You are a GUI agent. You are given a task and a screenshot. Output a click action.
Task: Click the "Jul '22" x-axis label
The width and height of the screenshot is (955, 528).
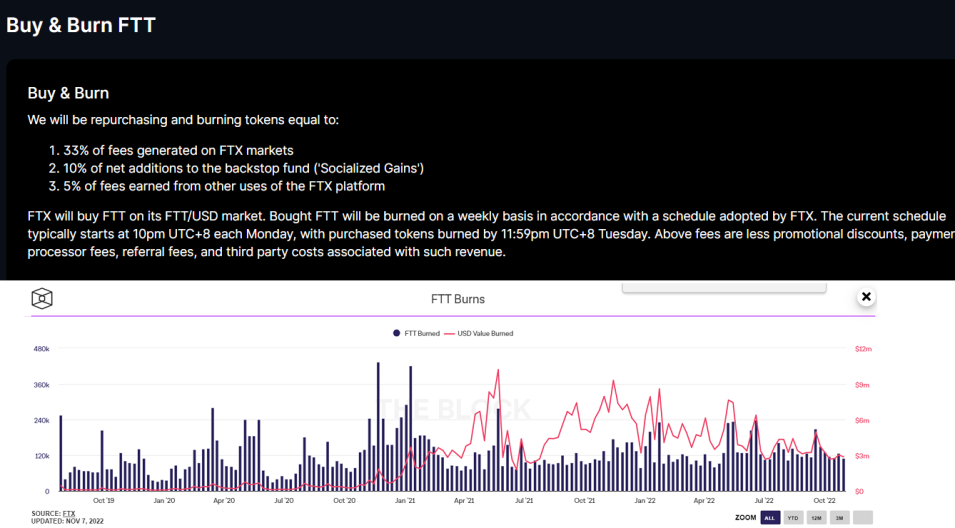pyautogui.click(x=764, y=501)
